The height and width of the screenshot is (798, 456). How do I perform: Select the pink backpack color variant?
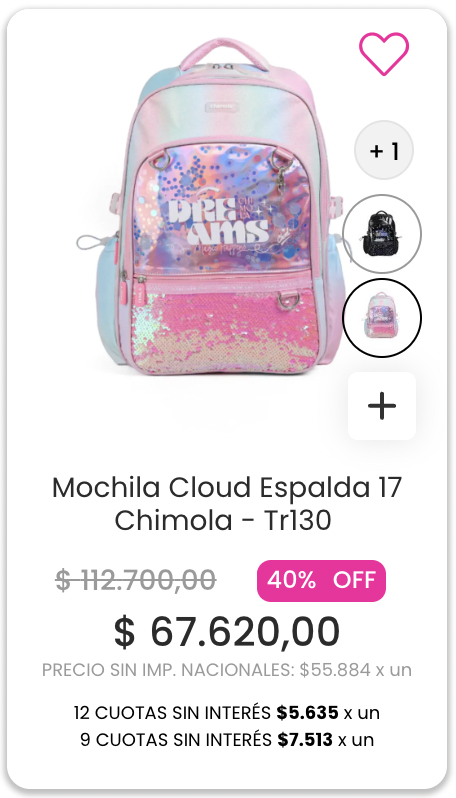pos(382,318)
